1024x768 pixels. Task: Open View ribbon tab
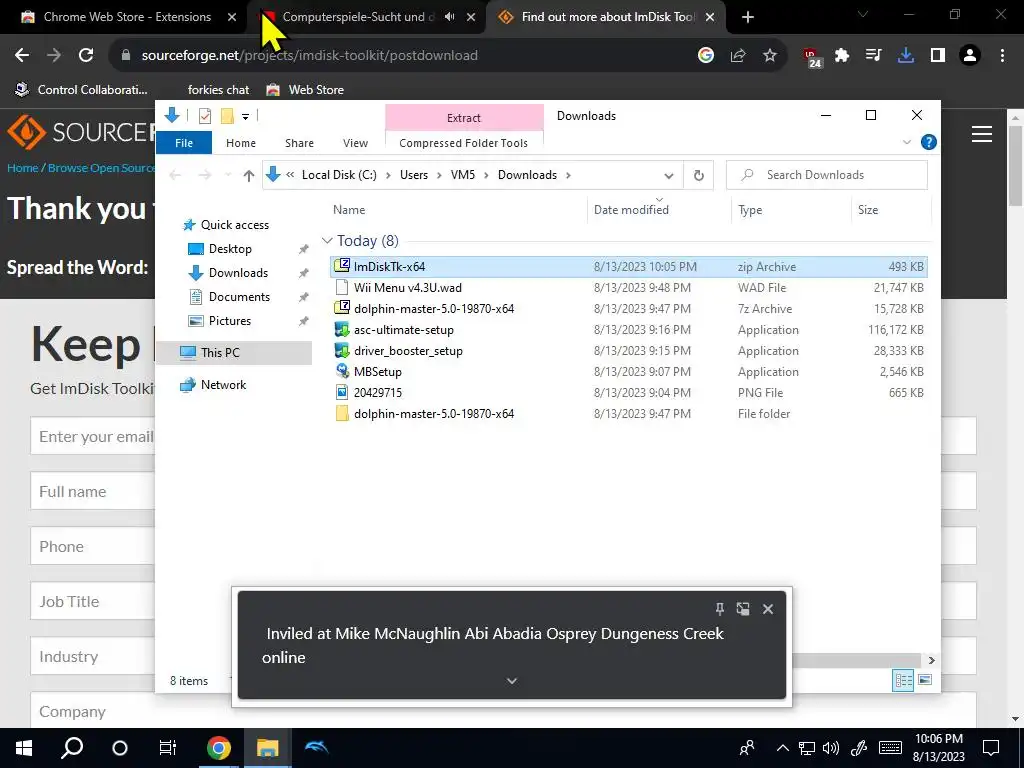coord(355,143)
